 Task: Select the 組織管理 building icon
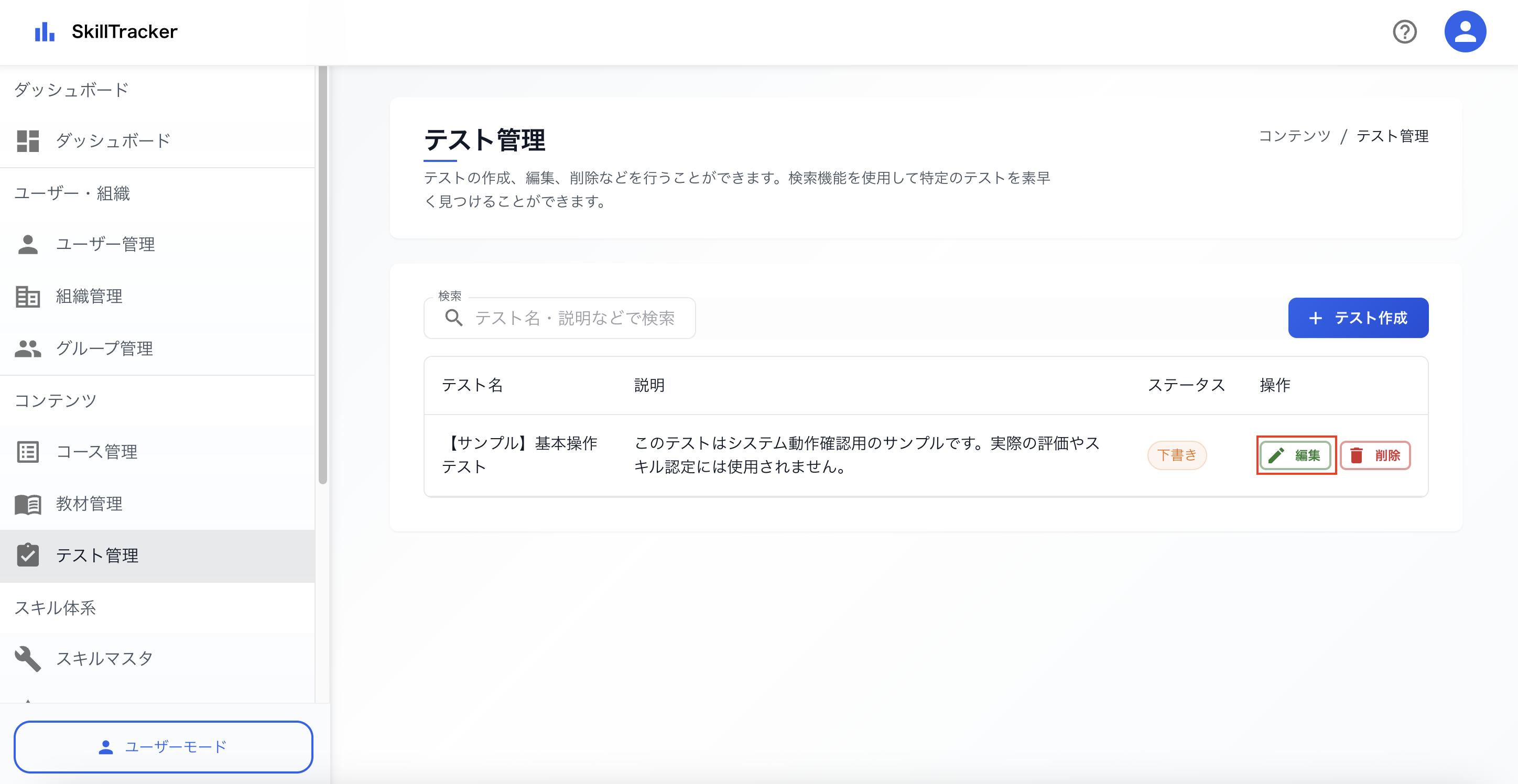[x=27, y=296]
